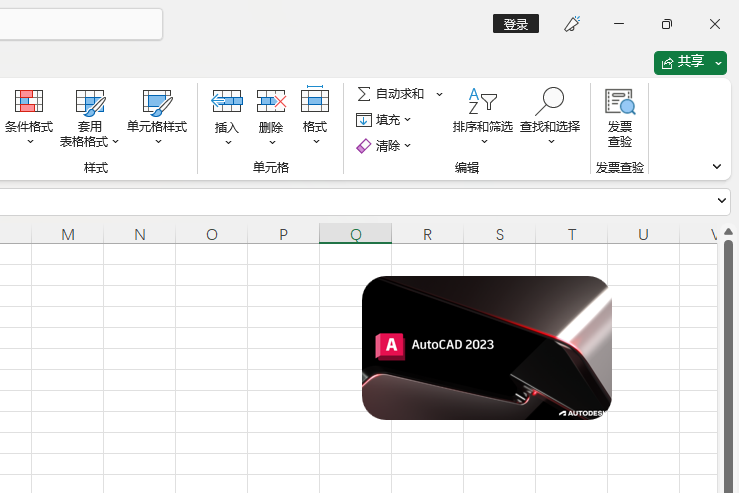The height and width of the screenshot is (493, 739).
Task: Expand the formula bar chevron
Action: point(722,200)
